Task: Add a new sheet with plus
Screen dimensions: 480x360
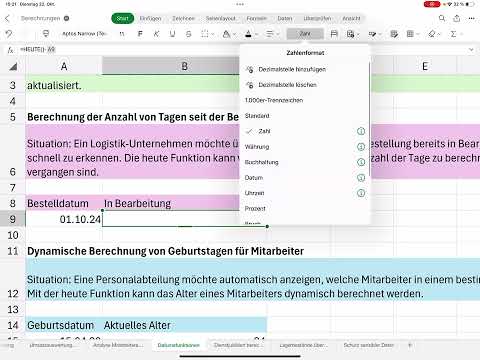Action: tap(410, 345)
